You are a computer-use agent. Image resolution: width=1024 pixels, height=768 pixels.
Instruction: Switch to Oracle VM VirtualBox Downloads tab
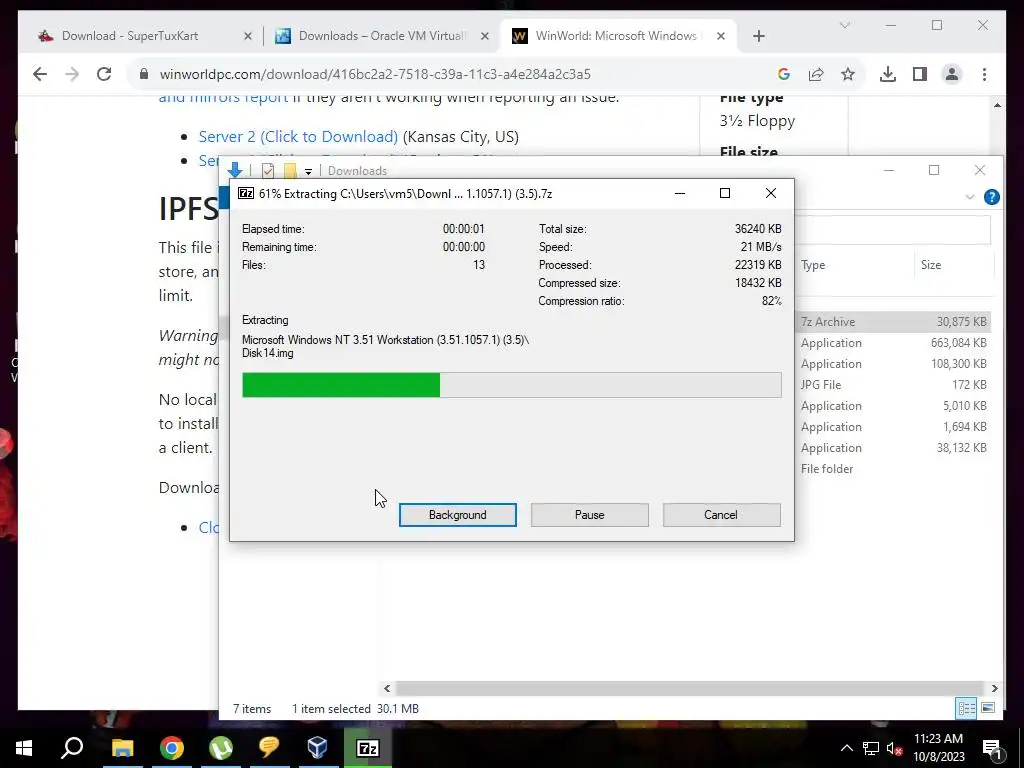(382, 36)
